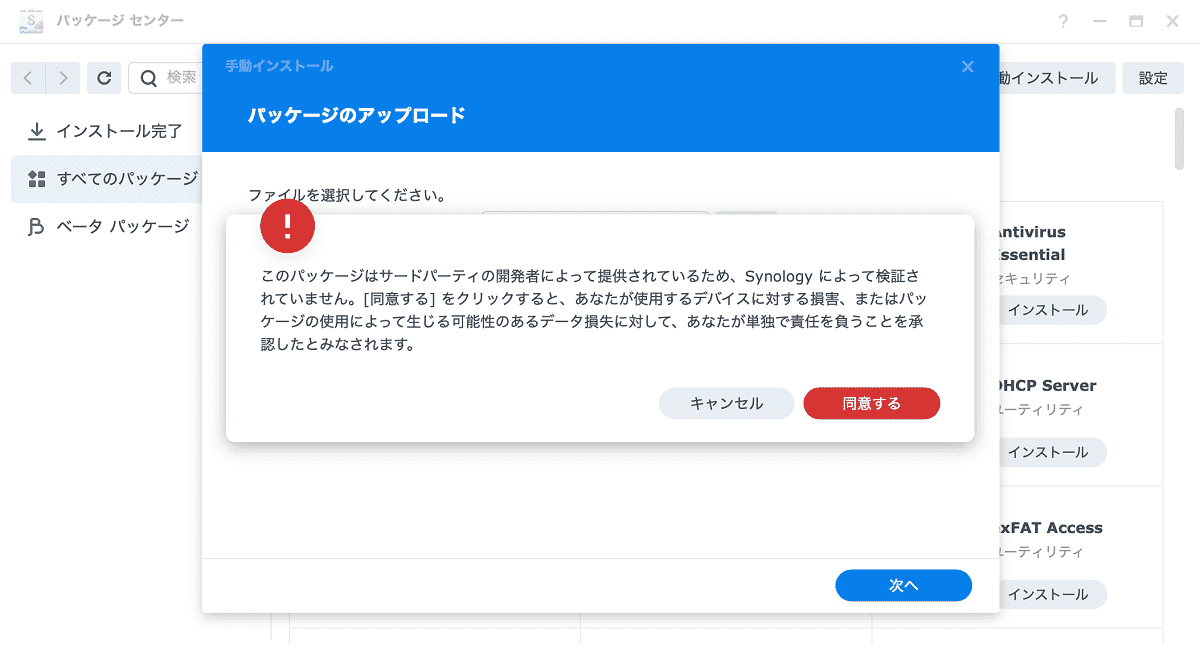Go forward with the right arrow button
The height and width of the screenshot is (656, 1200).
[63, 77]
